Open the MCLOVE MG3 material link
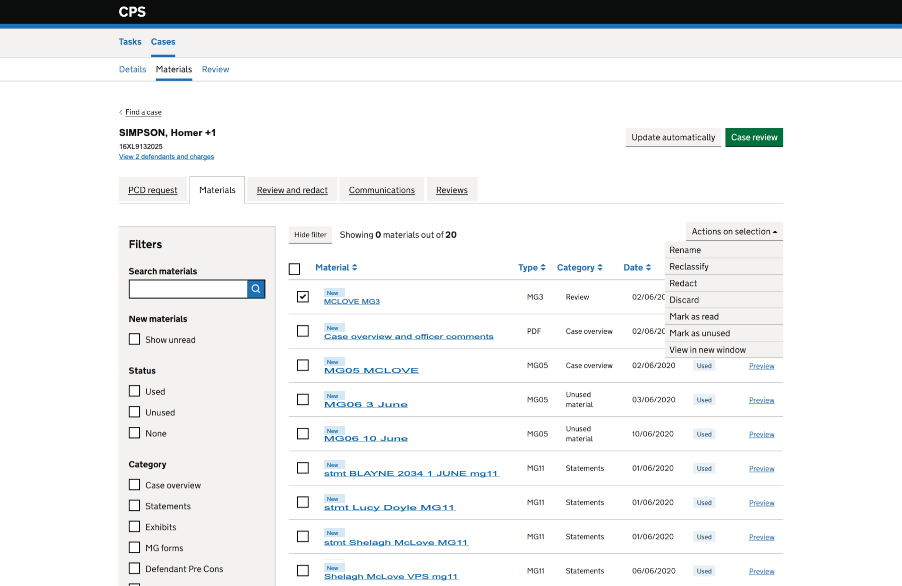 [351, 301]
